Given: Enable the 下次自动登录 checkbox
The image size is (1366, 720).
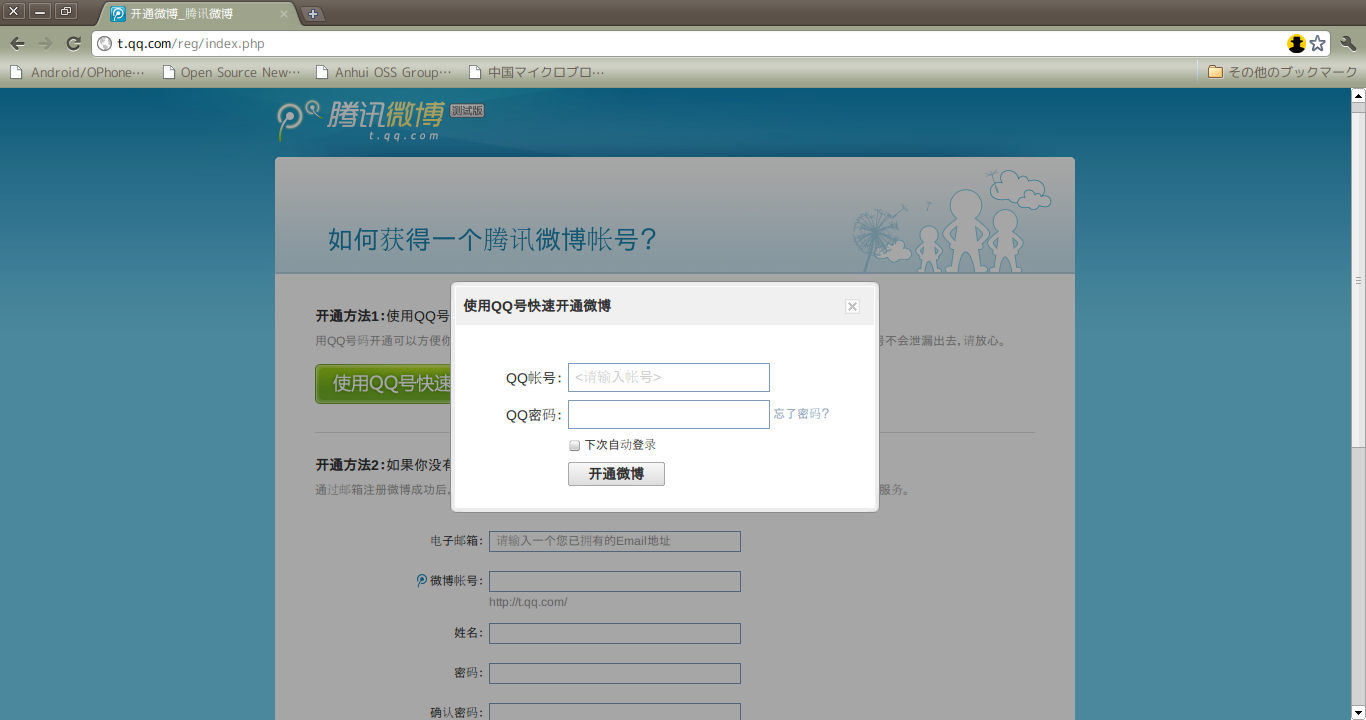Looking at the screenshot, I should [x=574, y=445].
